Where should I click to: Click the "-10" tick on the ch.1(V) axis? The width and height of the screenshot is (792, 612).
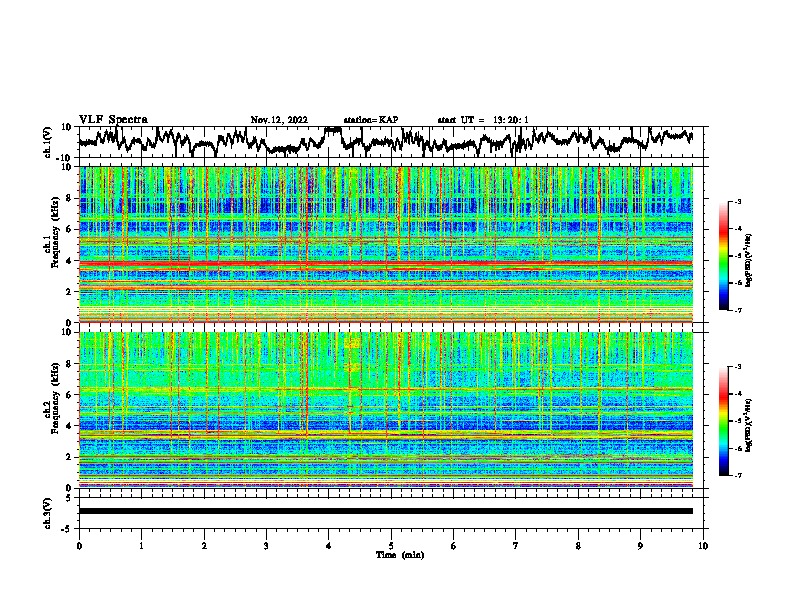pyautogui.click(x=65, y=158)
